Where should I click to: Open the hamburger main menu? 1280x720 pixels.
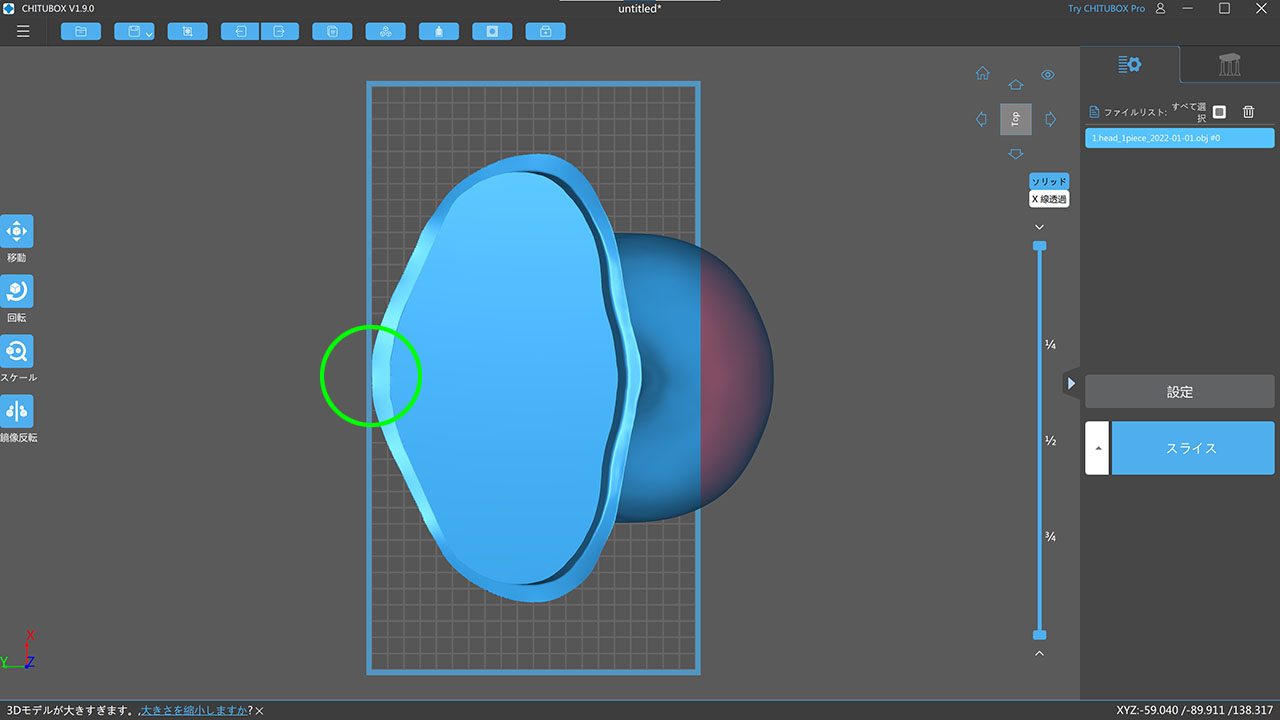(23, 32)
